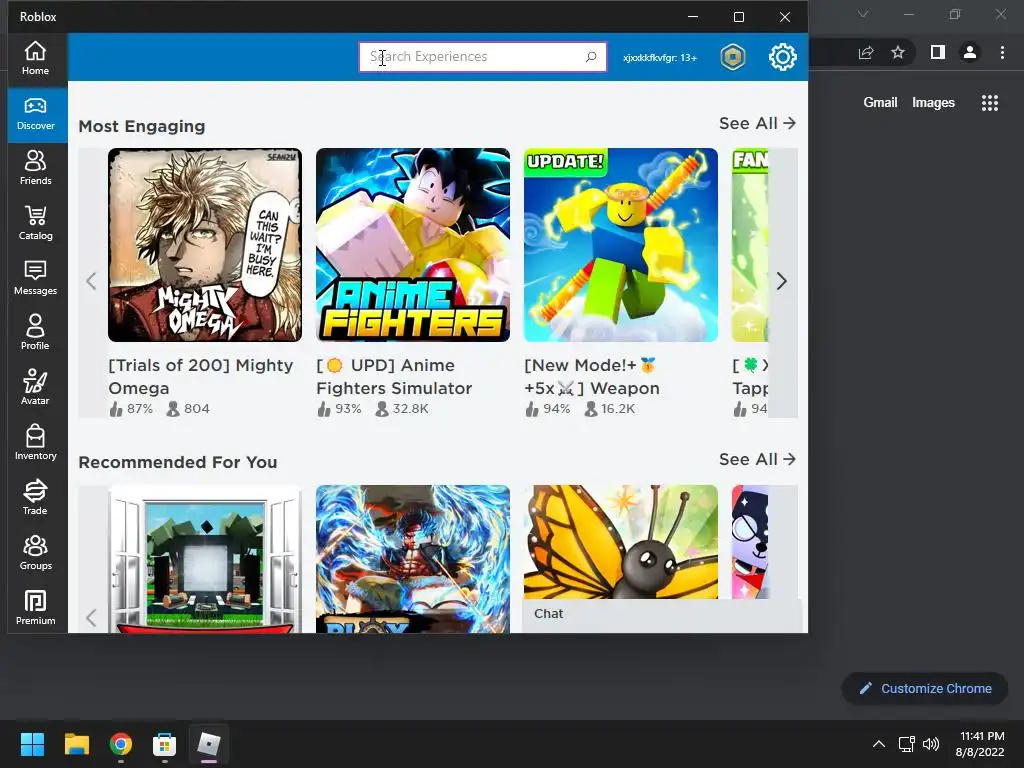1024x768 pixels.
Task: Open the butterfly game thumbnail
Action: pos(620,541)
